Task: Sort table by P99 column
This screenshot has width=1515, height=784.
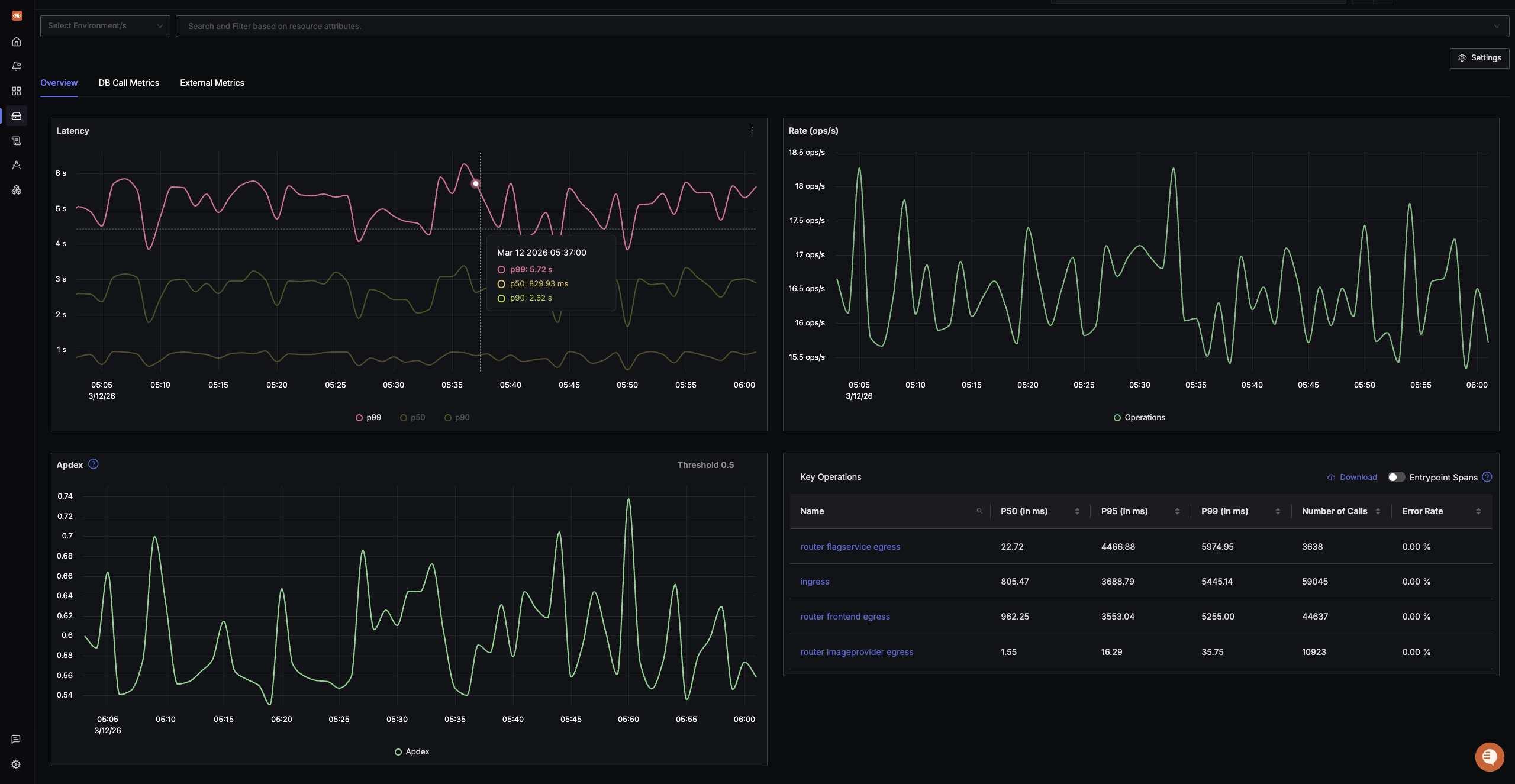Action: [1278, 511]
